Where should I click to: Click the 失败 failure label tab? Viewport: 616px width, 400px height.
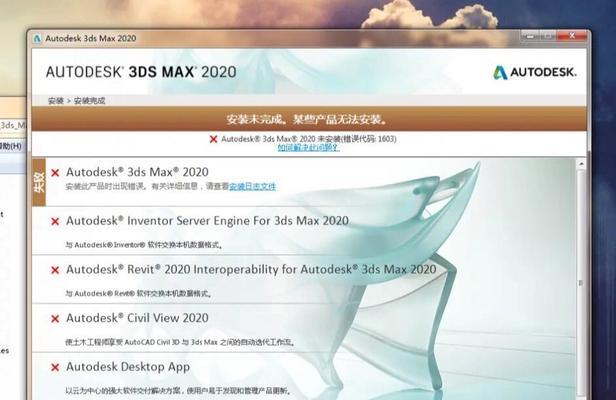pos(39,182)
